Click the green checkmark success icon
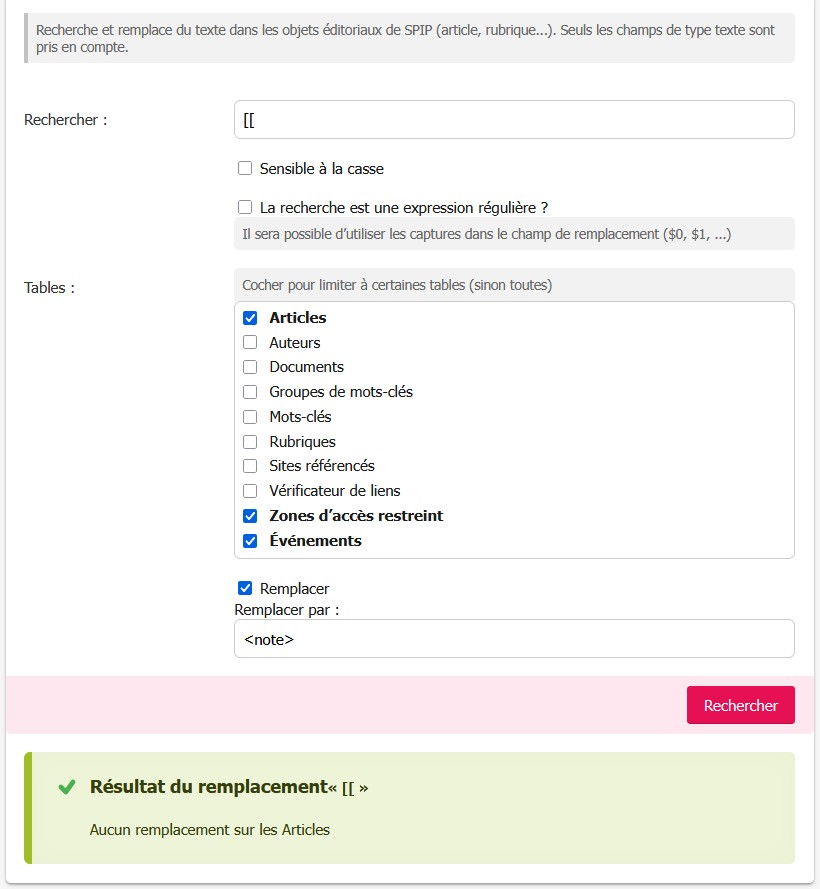This screenshot has height=889, width=820. 67,788
